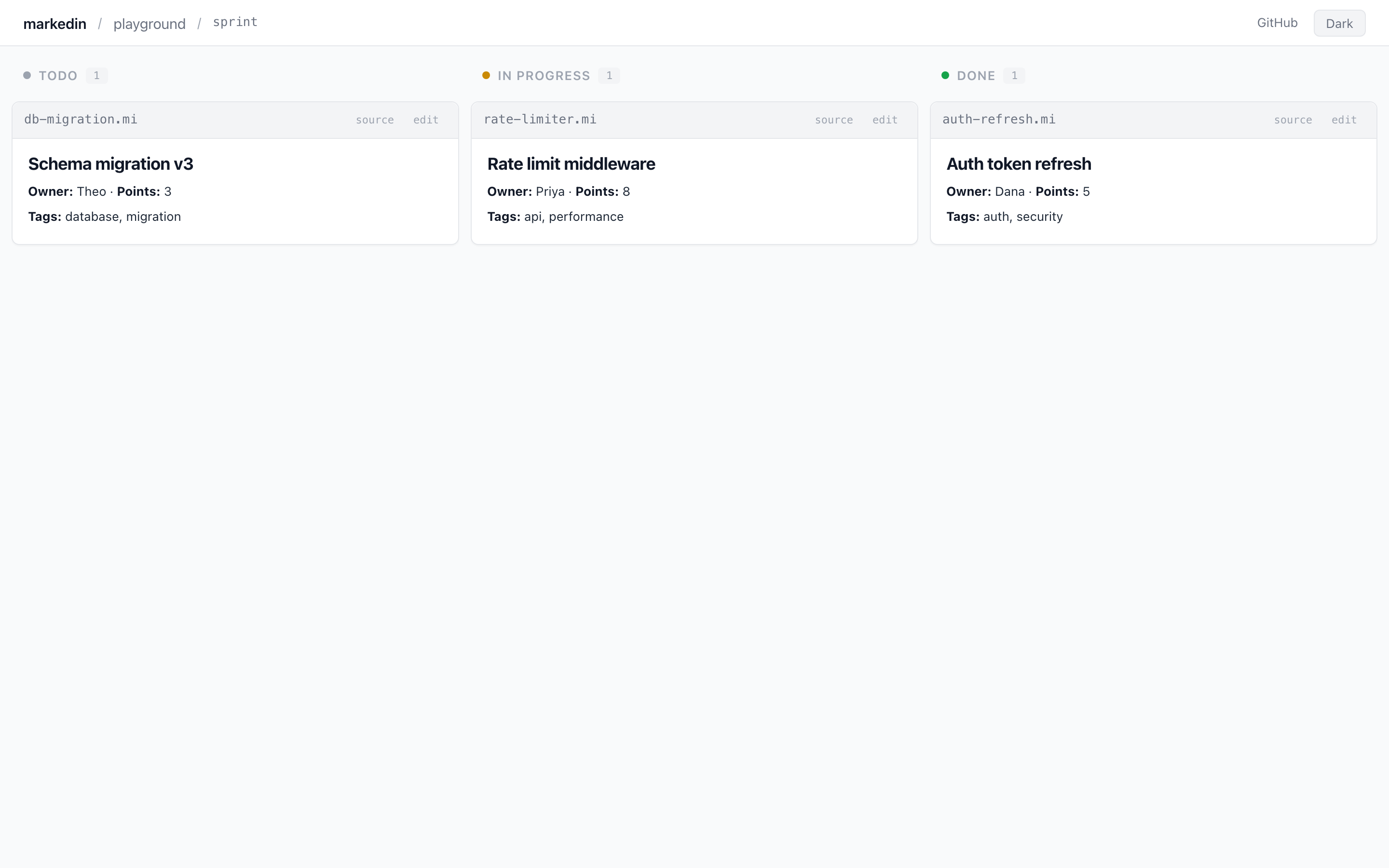
Task: Click owner Theo line
Action: tap(100, 192)
